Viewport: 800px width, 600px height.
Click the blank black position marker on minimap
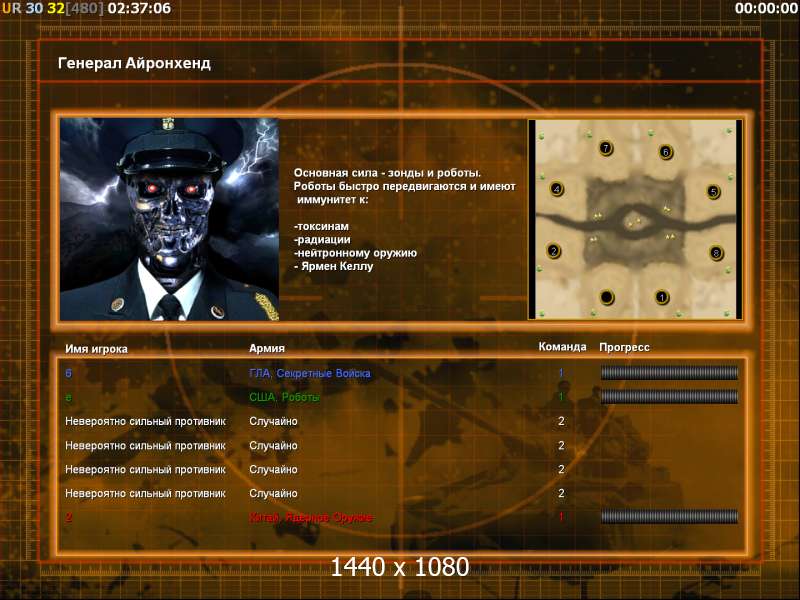[607, 296]
